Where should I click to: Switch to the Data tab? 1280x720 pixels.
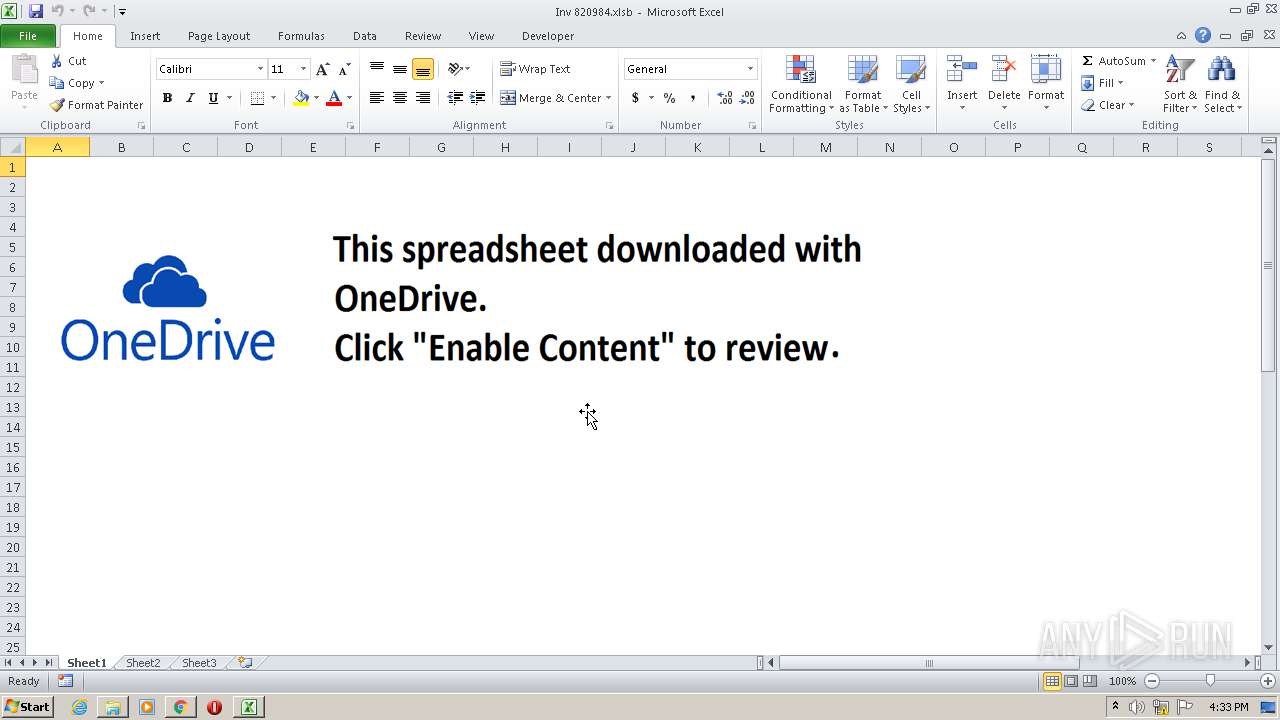coord(365,36)
